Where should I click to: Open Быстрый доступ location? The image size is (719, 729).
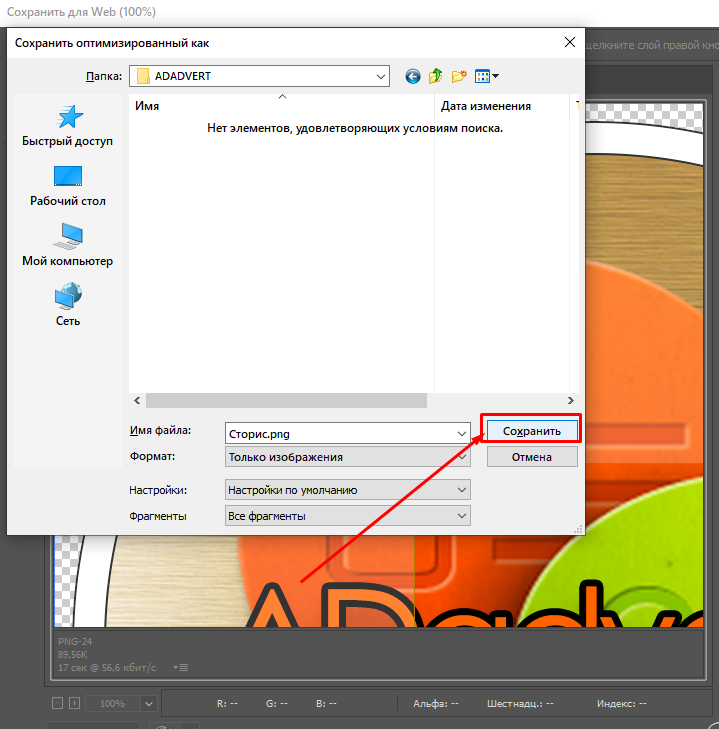coord(67,126)
